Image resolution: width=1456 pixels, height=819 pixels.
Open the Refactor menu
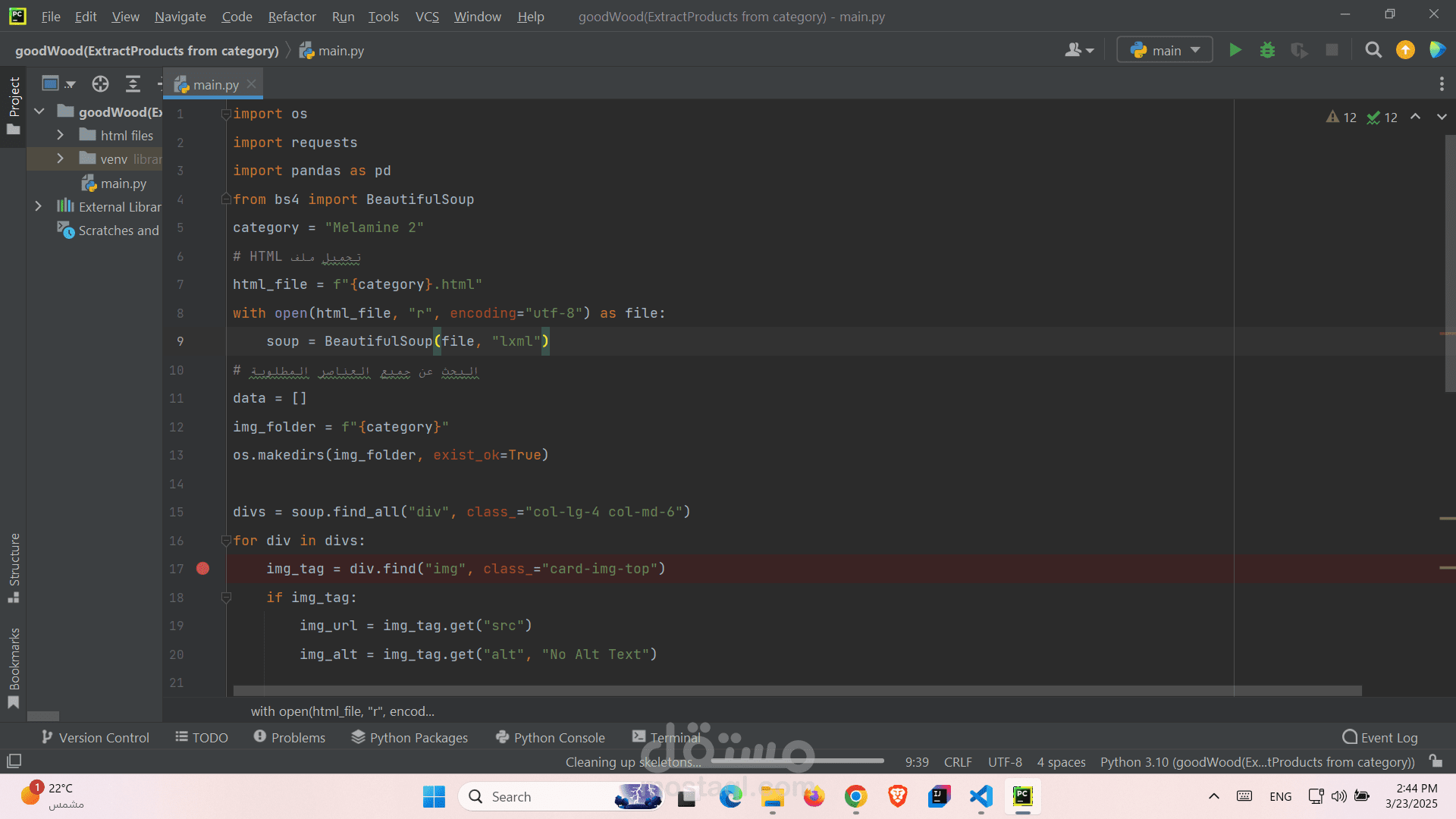point(291,17)
